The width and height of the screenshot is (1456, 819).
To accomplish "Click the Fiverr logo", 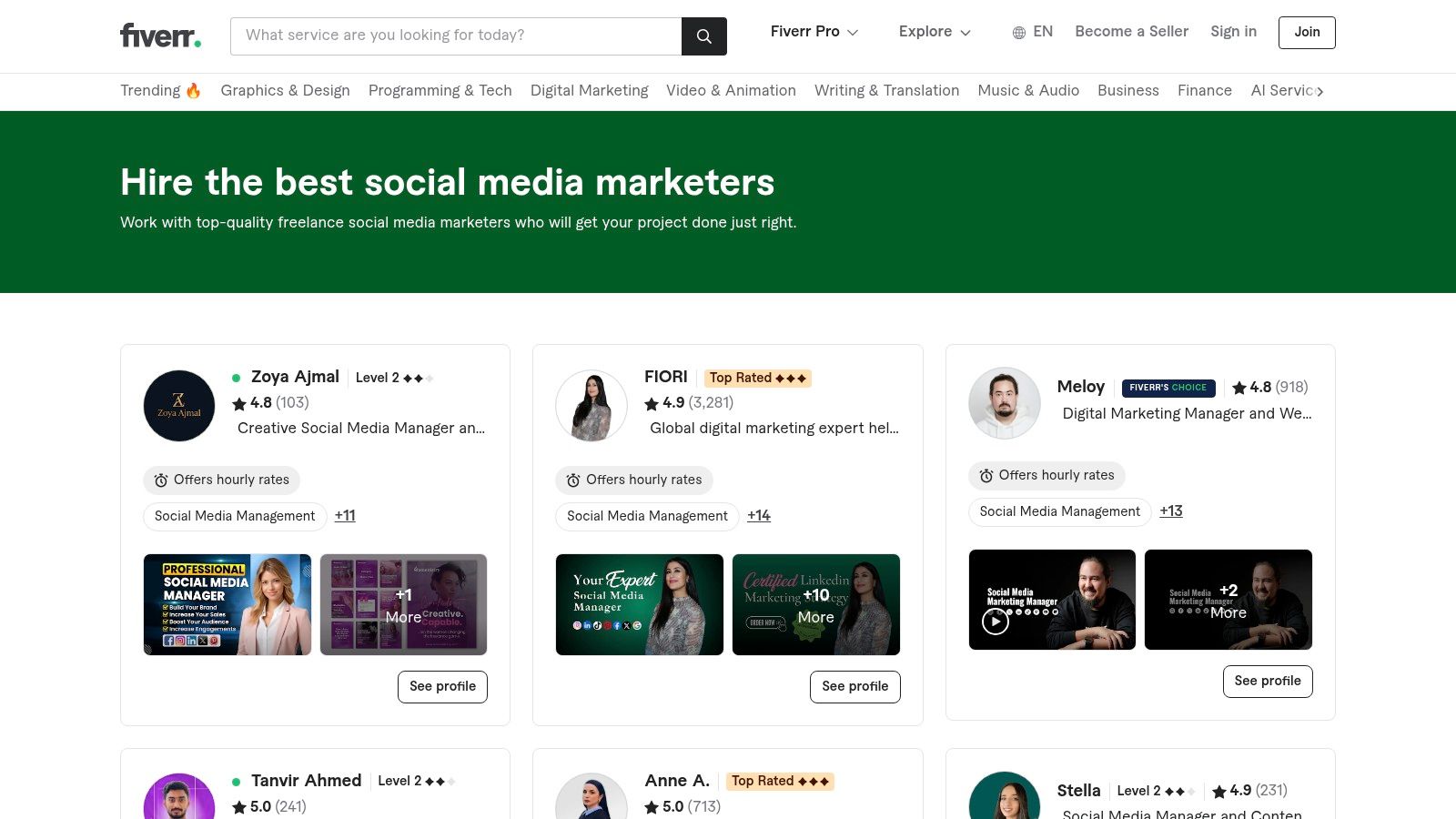I will pyautogui.click(x=159, y=35).
